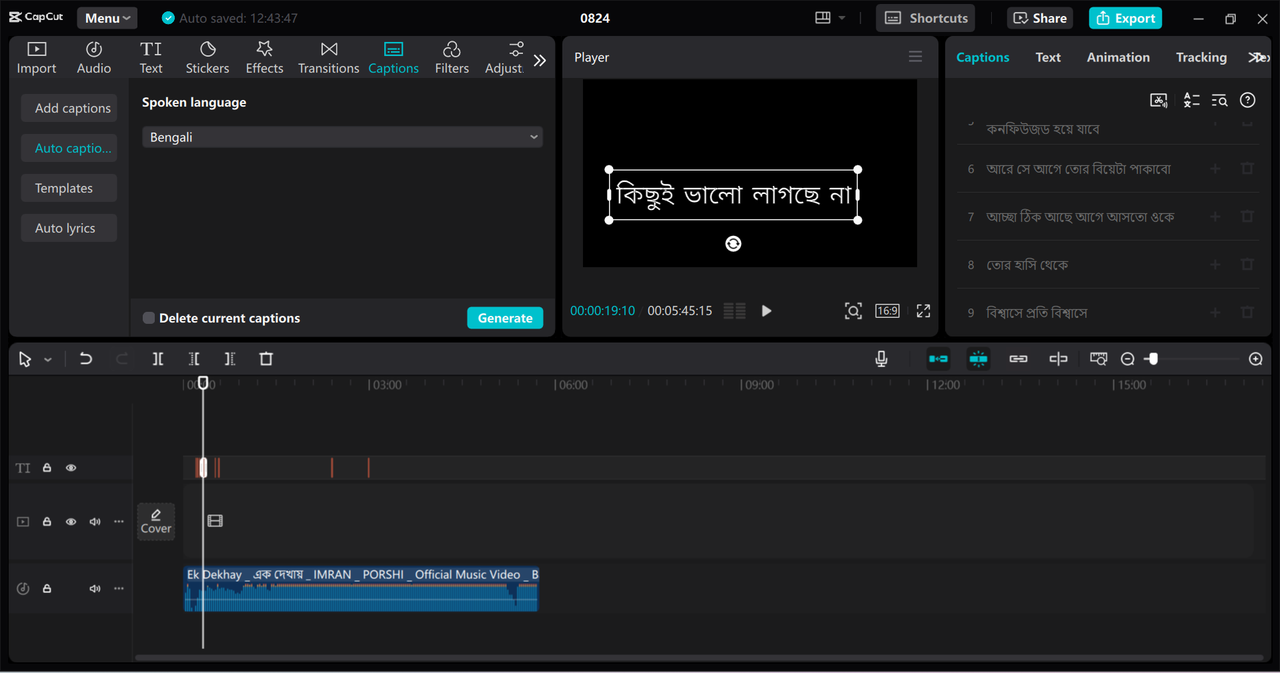This screenshot has height=673, width=1280.
Task: Select Auto lyrics option
Action: (x=69, y=228)
